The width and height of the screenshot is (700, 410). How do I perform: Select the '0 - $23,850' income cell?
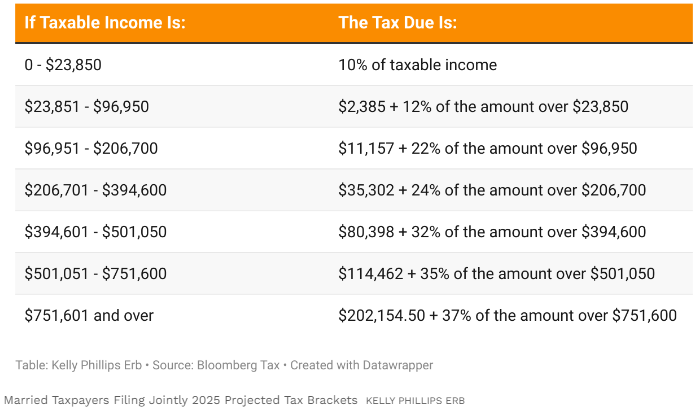coord(63,65)
